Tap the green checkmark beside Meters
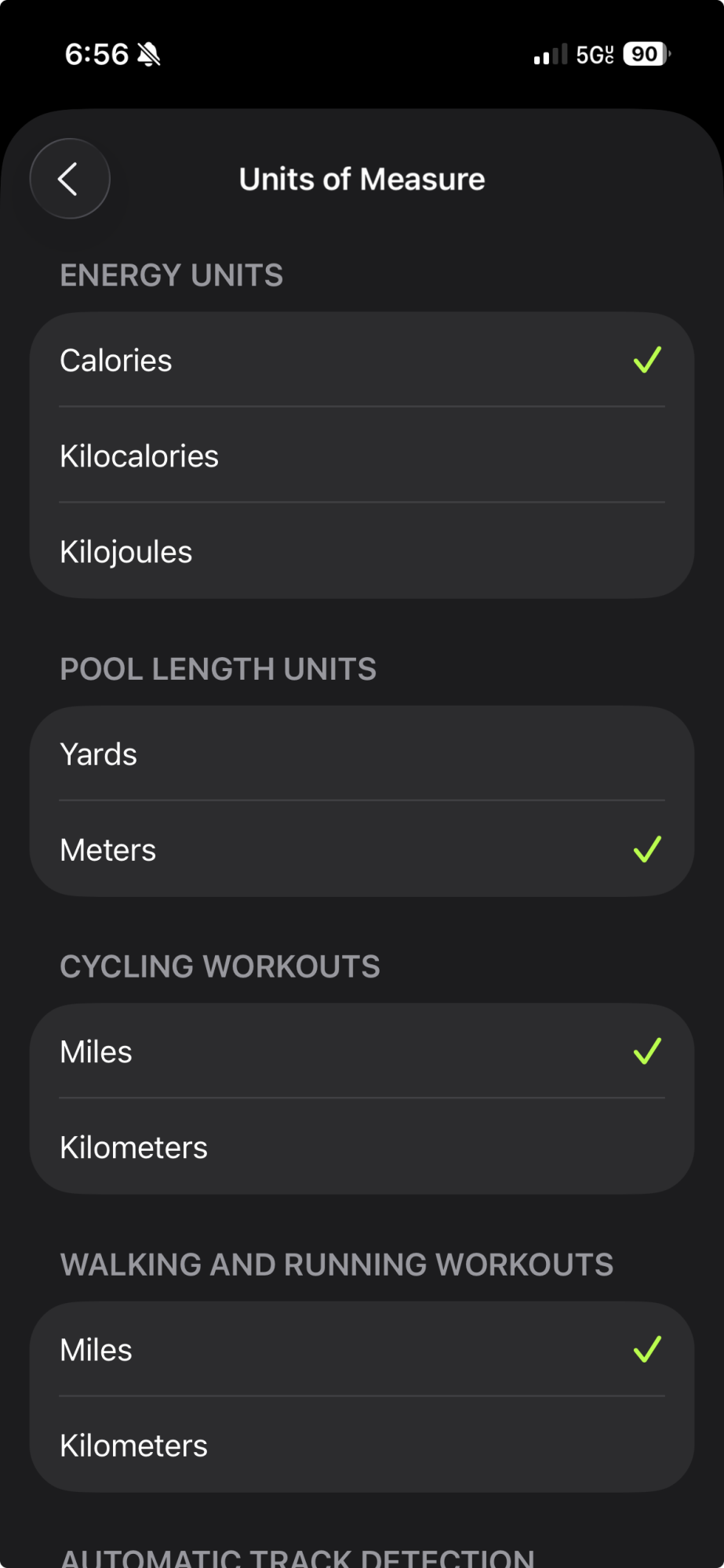The width and height of the screenshot is (724, 1568). click(x=647, y=849)
